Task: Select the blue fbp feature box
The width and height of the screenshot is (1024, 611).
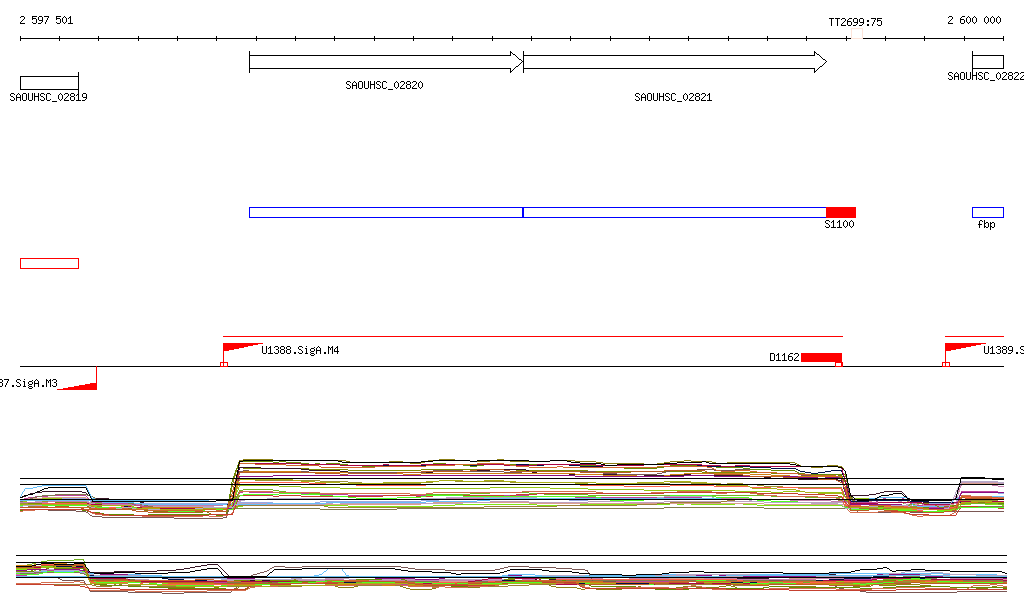Action: pos(987,212)
